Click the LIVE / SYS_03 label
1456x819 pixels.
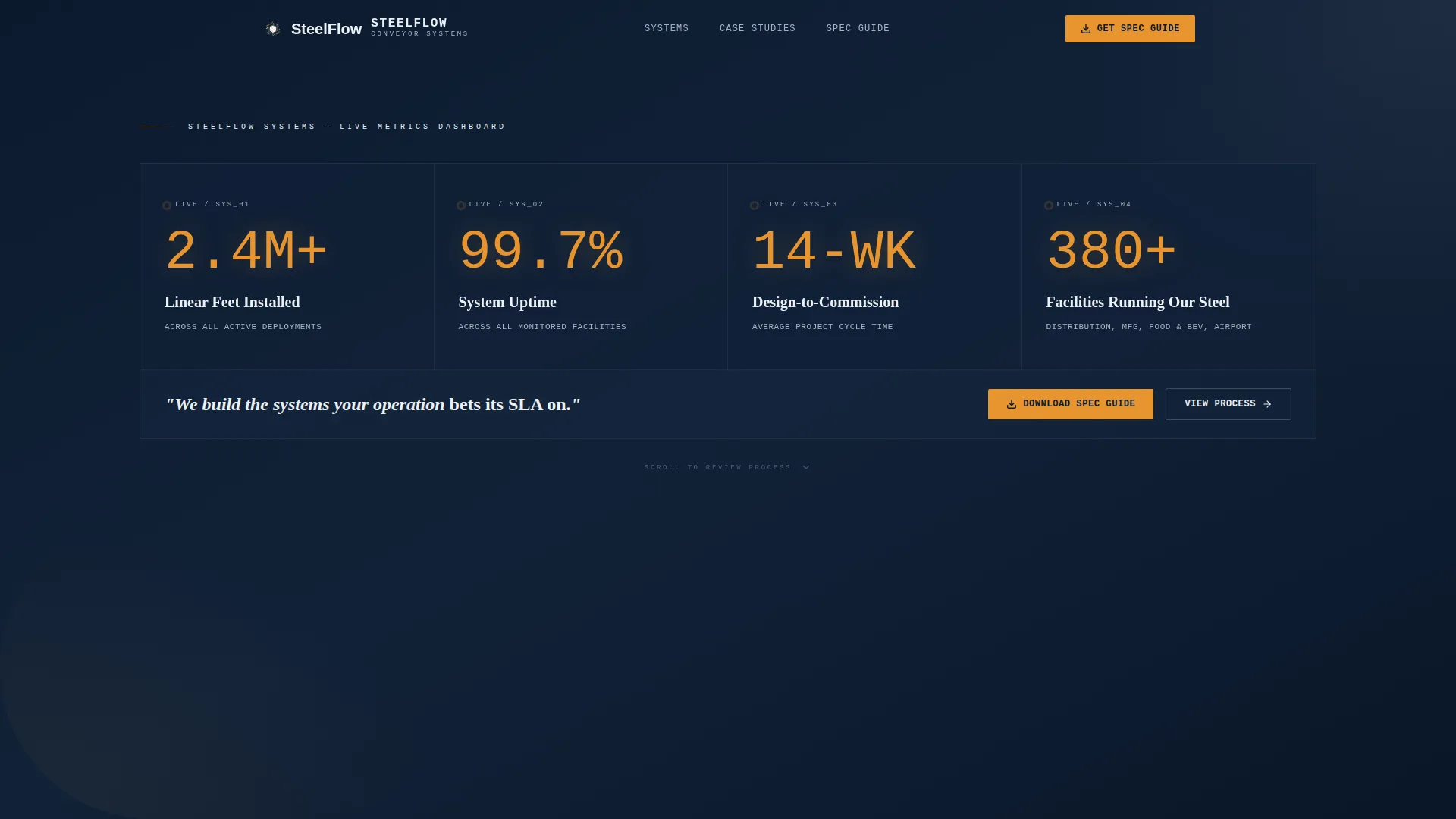coord(800,204)
